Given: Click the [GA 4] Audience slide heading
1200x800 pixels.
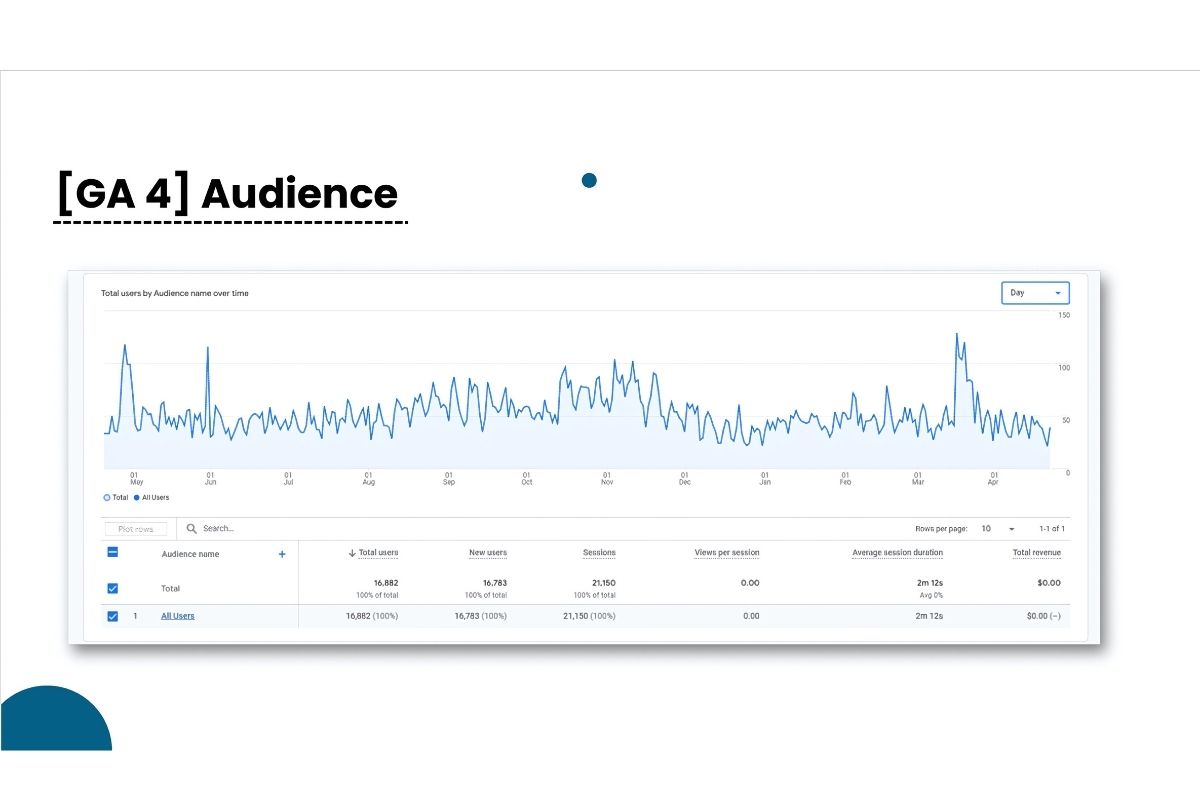Looking at the screenshot, I should [x=227, y=193].
